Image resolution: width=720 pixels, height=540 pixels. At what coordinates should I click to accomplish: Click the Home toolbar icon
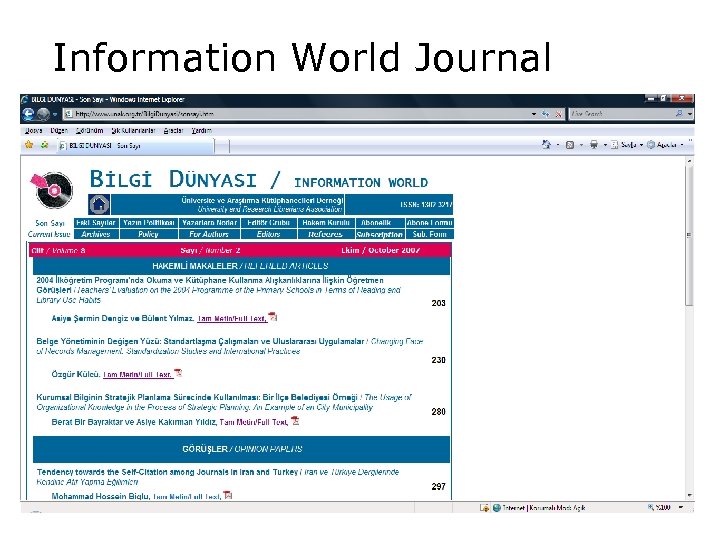546,145
